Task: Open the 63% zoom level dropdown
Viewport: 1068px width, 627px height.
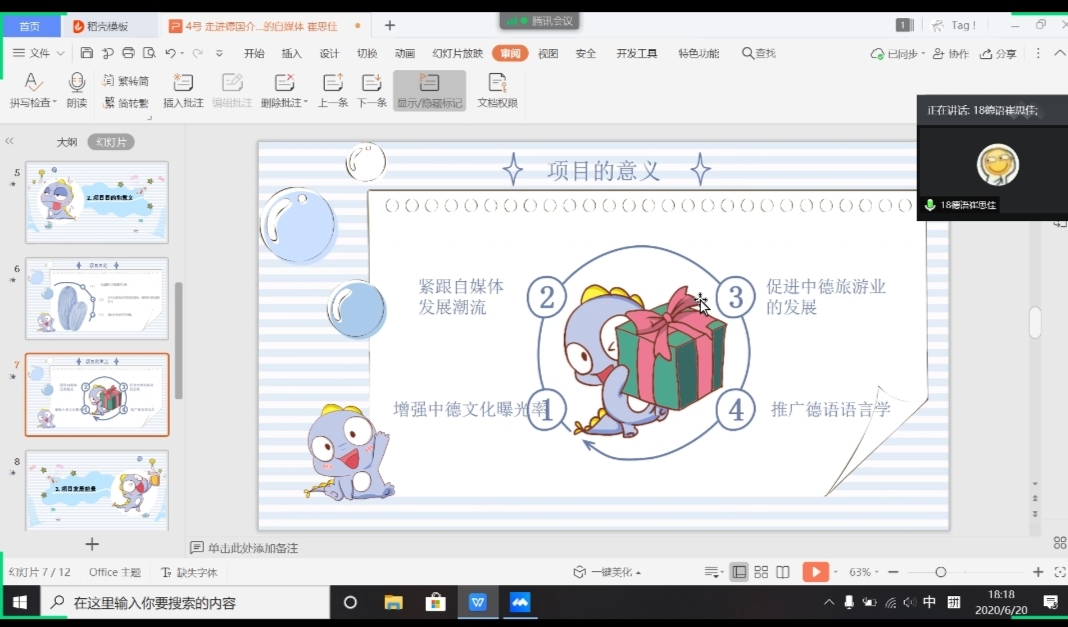Action: tap(864, 572)
